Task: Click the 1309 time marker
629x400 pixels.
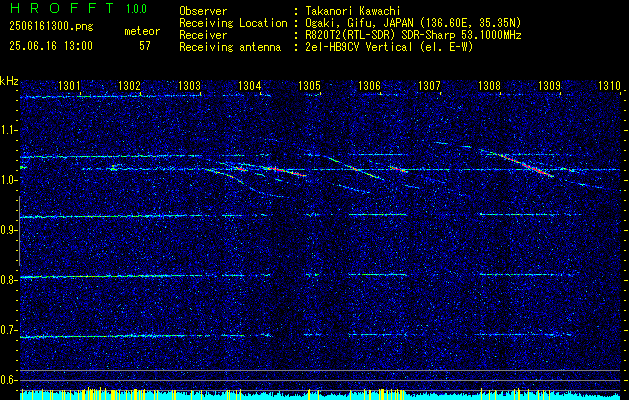Action: click(x=549, y=85)
